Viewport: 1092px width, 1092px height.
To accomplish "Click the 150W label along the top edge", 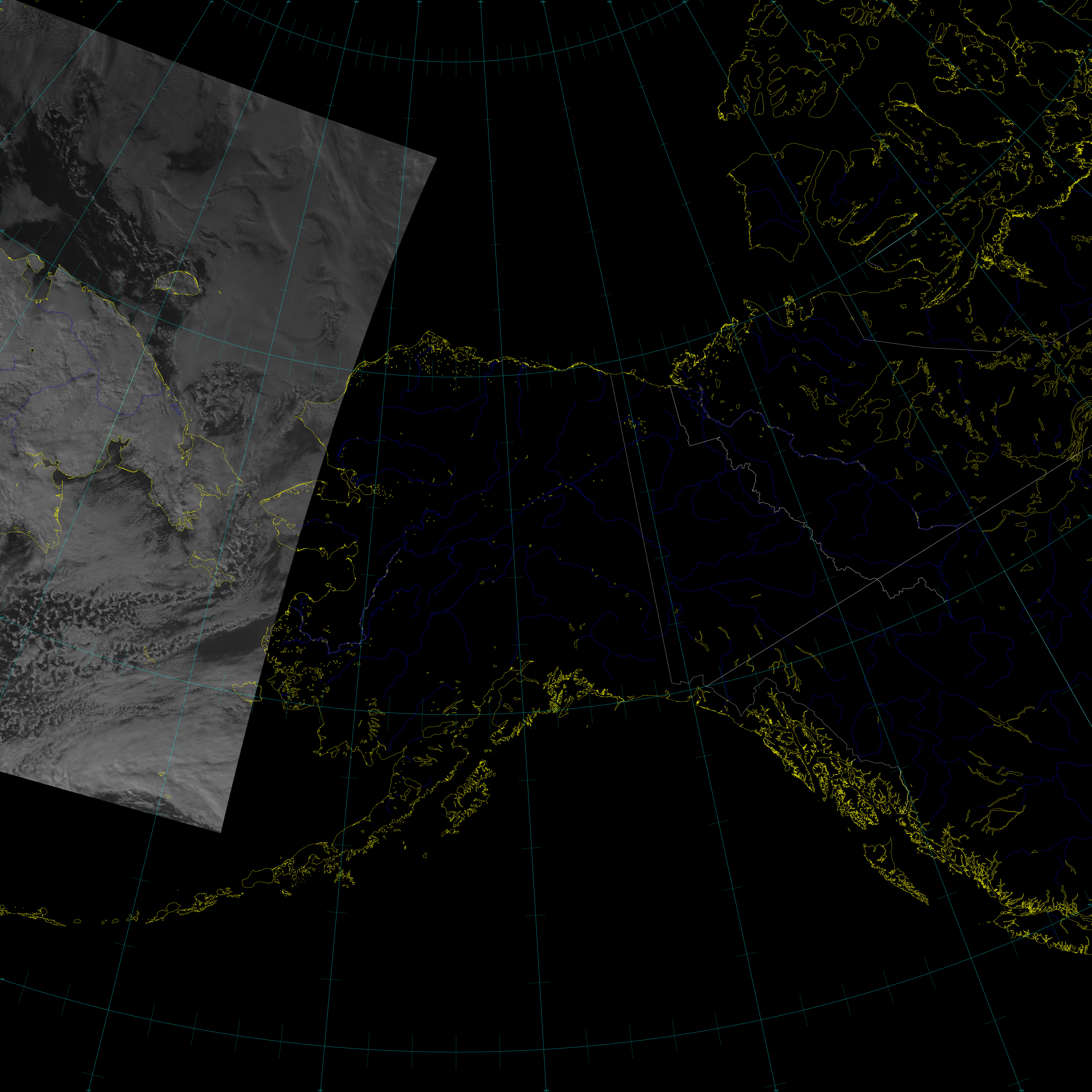I will click(480, 2).
